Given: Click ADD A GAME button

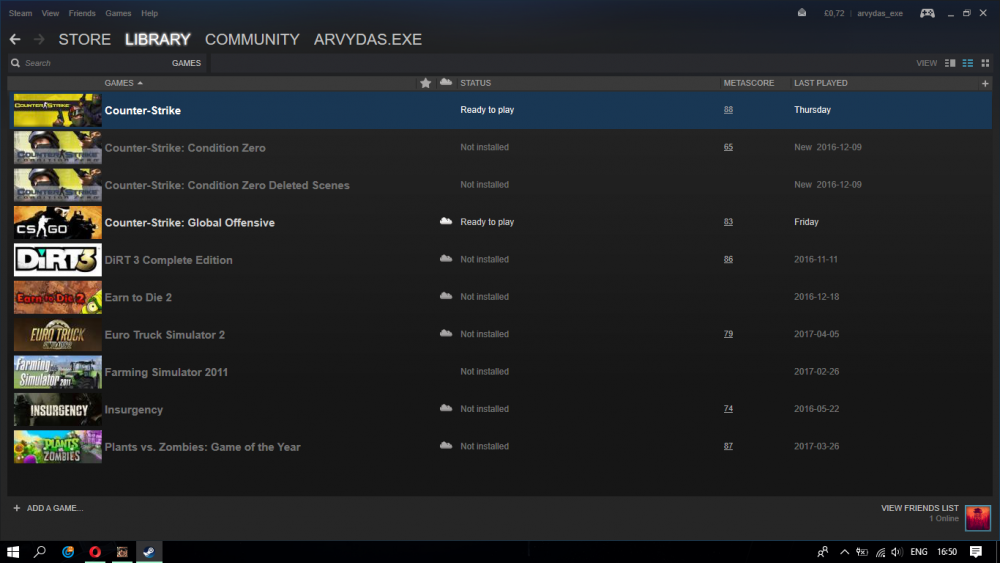Looking at the screenshot, I should [48, 508].
